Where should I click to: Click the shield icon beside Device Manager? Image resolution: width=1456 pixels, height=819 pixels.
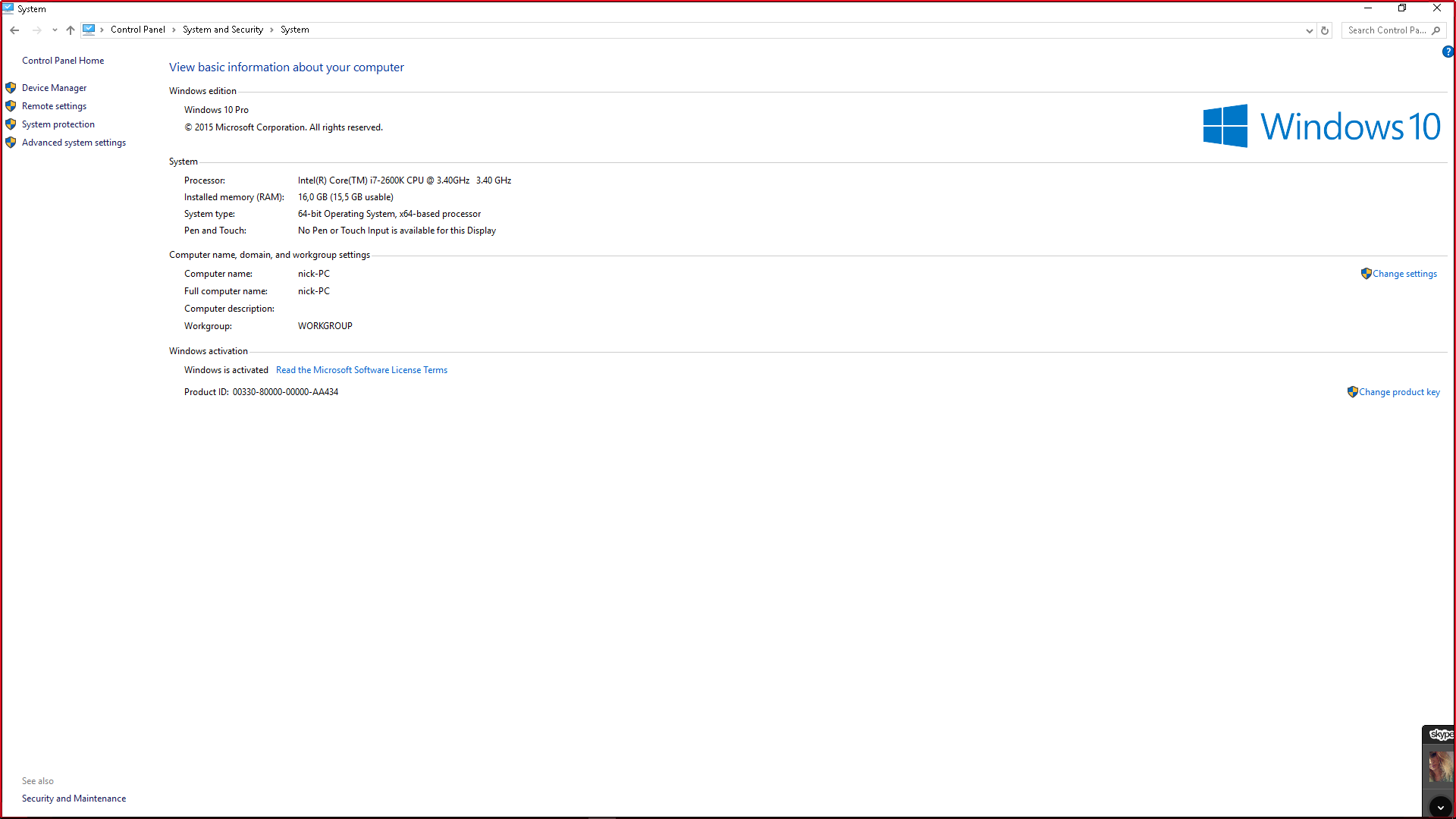pos(11,88)
